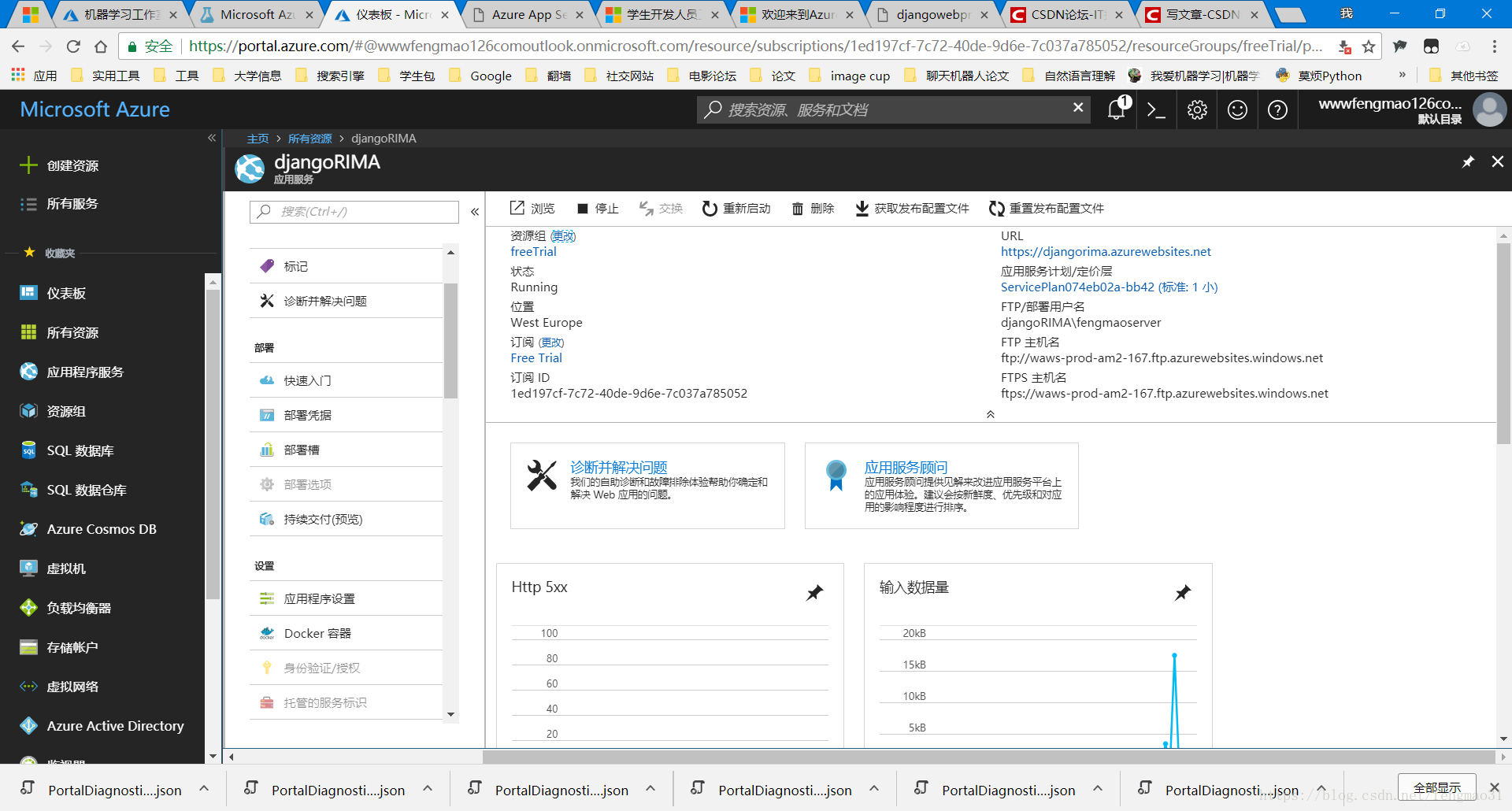Image resolution: width=1512 pixels, height=811 pixels.
Task: Select 应用程序设置 in resource menu
Action: click(x=346, y=598)
